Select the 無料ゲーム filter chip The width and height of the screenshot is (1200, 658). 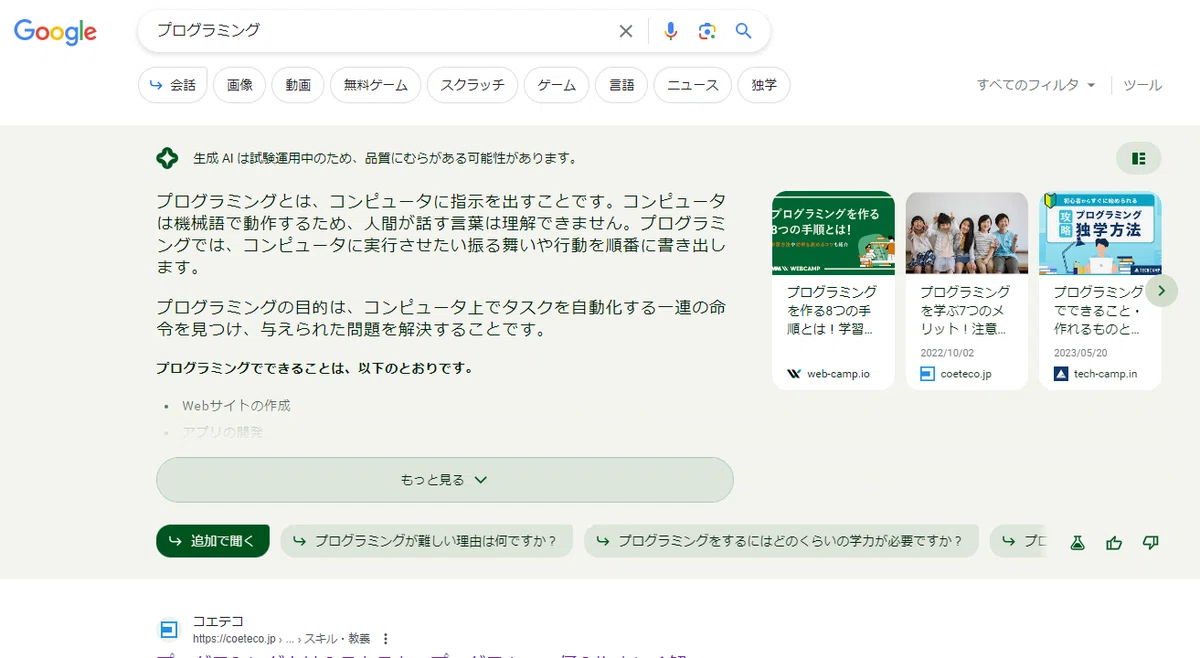tap(375, 85)
